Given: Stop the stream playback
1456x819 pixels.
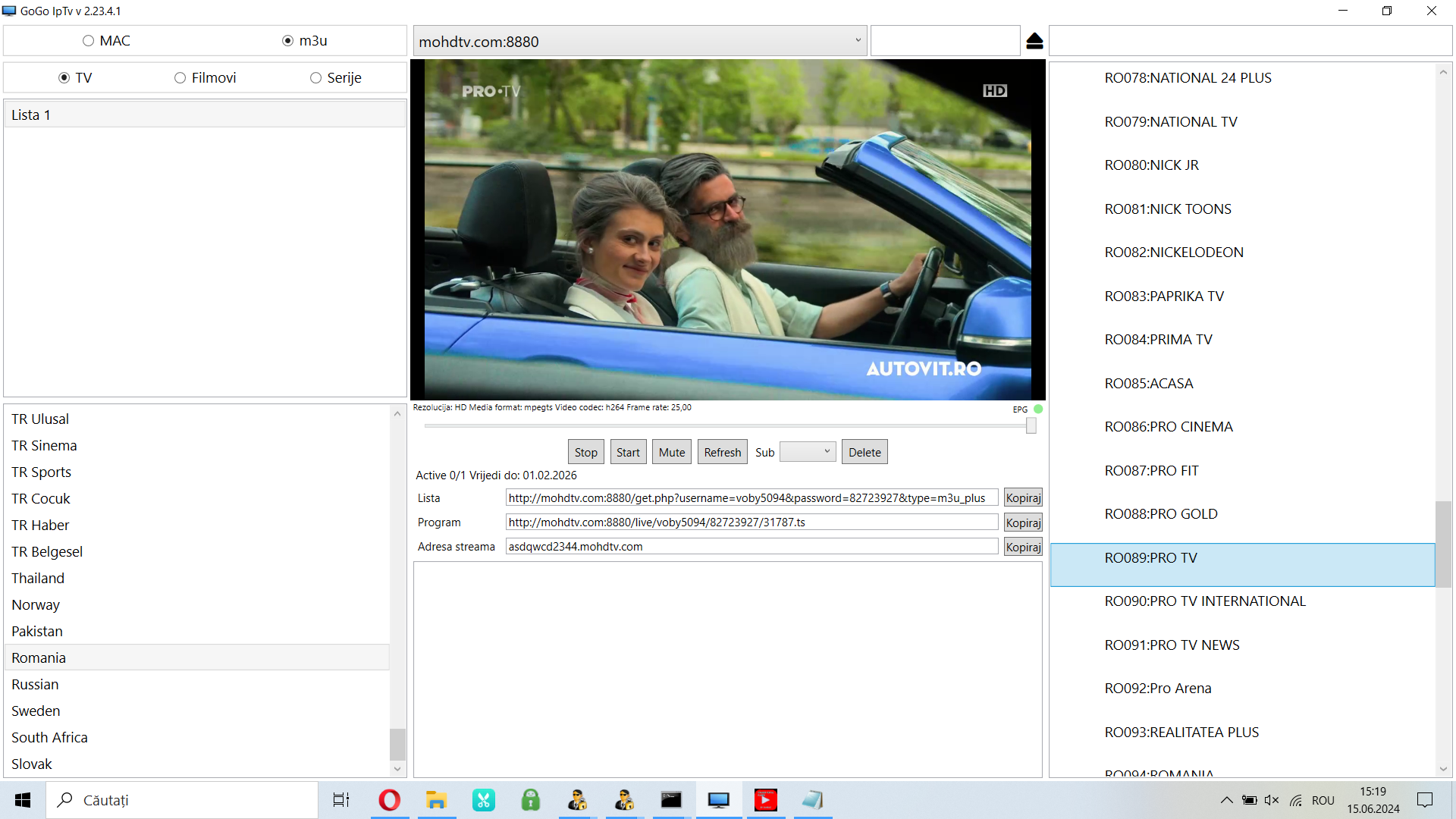Looking at the screenshot, I should (x=586, y=452).
